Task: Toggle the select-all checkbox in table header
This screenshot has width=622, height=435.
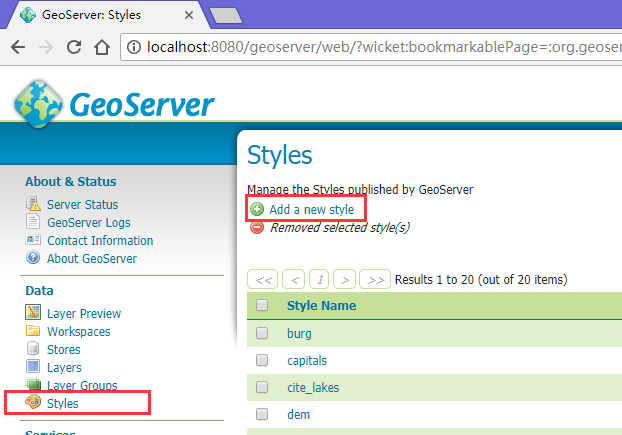Action: tap(262, 305)
